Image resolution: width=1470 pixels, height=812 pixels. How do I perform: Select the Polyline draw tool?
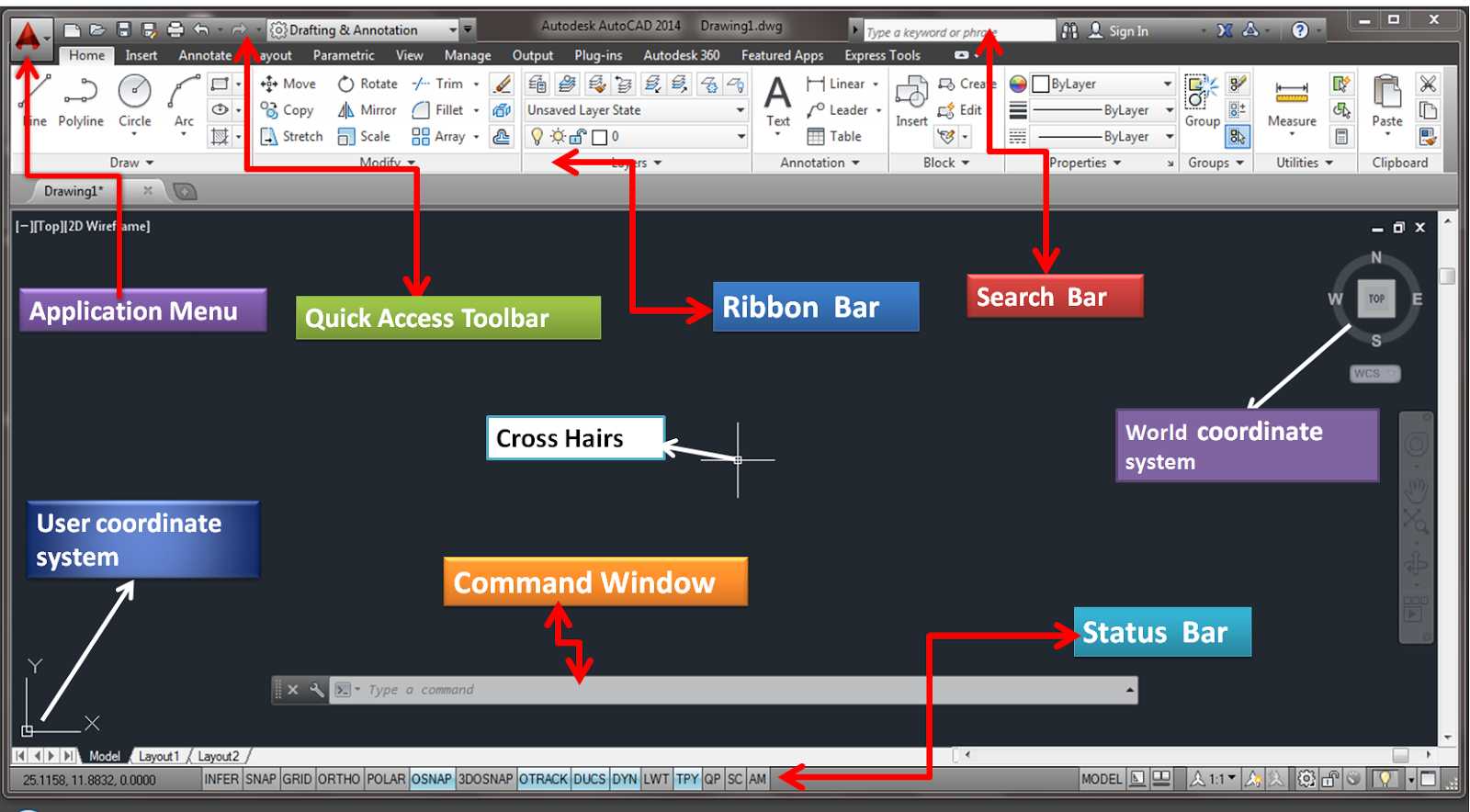81,101
